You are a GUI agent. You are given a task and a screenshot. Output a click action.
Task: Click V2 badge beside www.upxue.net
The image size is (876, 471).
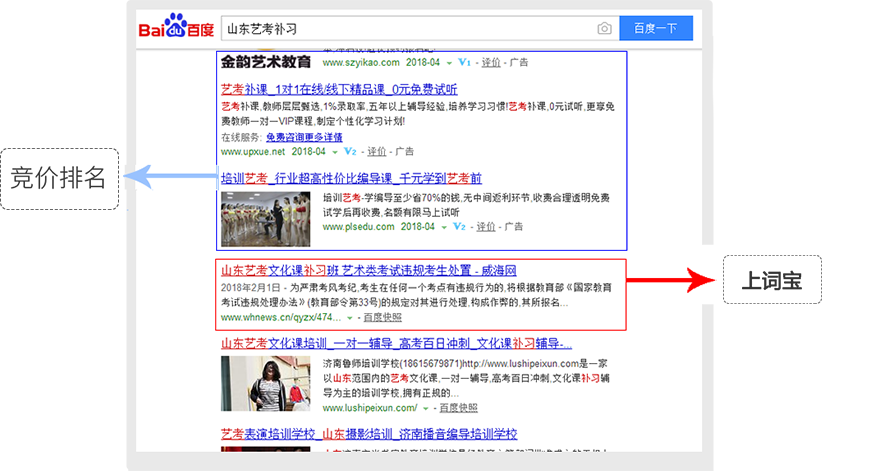click(350, 151)
